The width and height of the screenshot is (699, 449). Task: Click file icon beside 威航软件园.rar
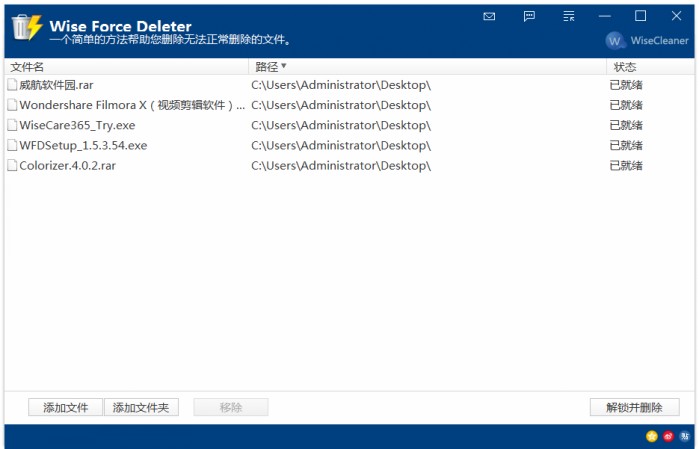12,85
